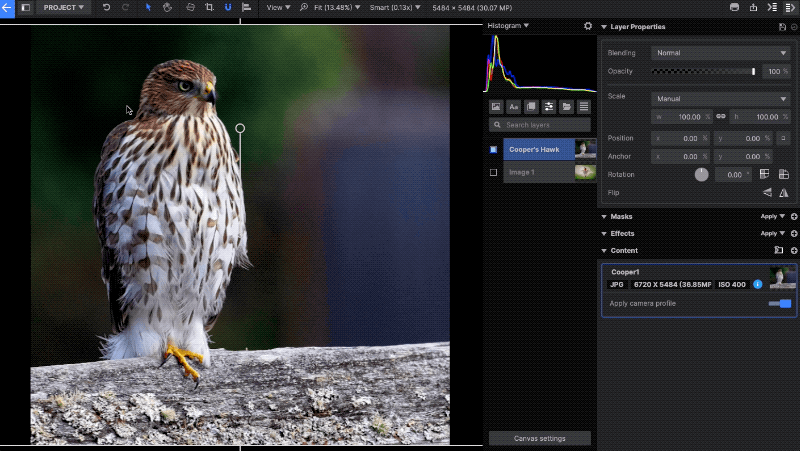
Task: Click the blue info icon for Cooper1
Action: click(757, 284)
